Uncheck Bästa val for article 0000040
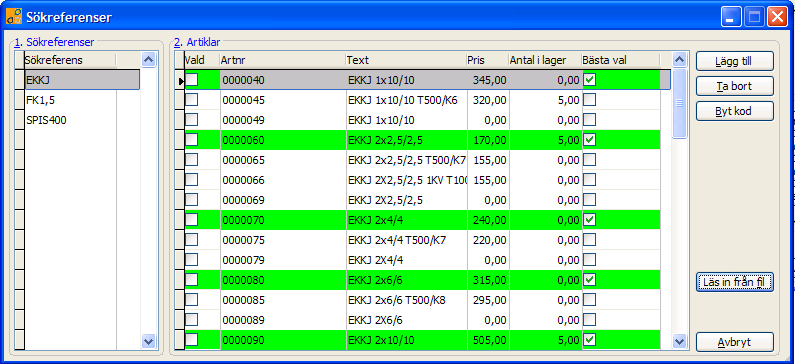This screenshot has width=795, height=364. click(x=590, y=80)
